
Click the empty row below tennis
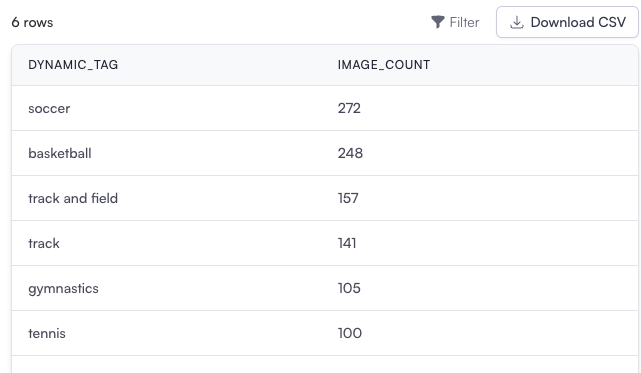325,364
